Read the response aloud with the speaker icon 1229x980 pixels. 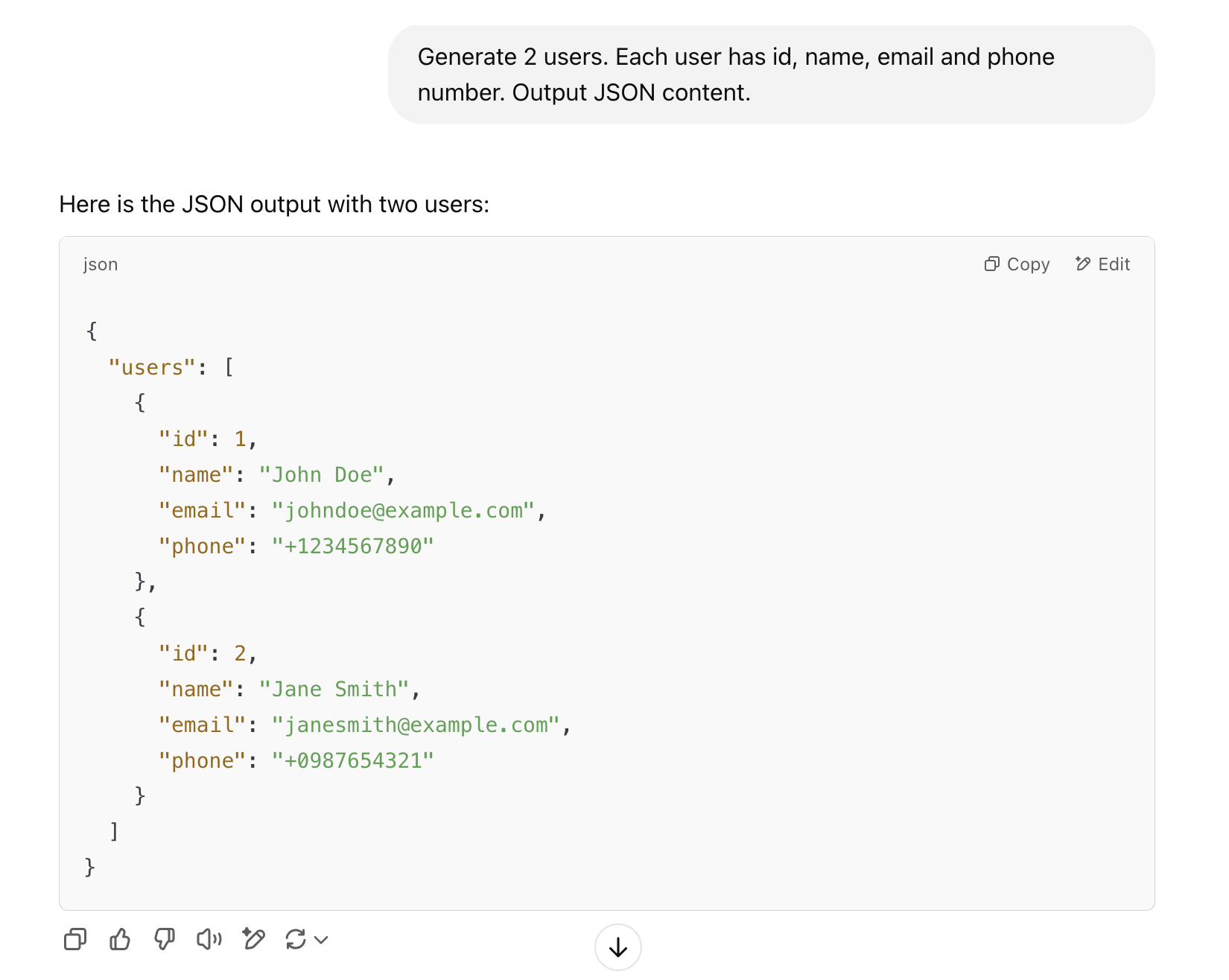pos(209,940)
